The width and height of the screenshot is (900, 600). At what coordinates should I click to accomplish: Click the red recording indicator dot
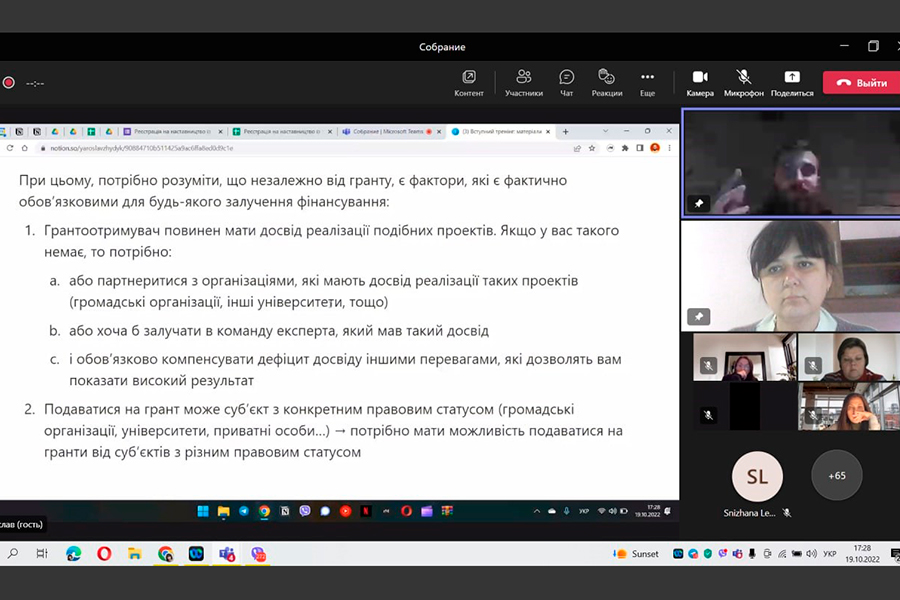click(9, 83)
